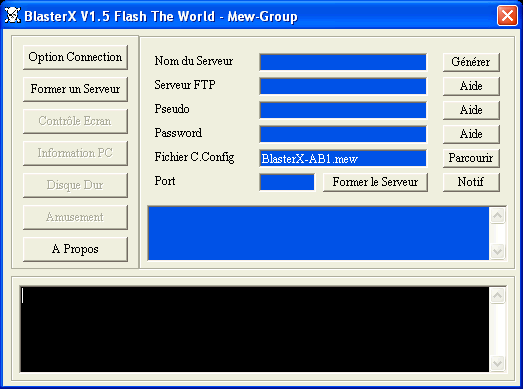523x389 pixels.
Task: Click inside the blue multiline text area
Action: pos(319,233)
